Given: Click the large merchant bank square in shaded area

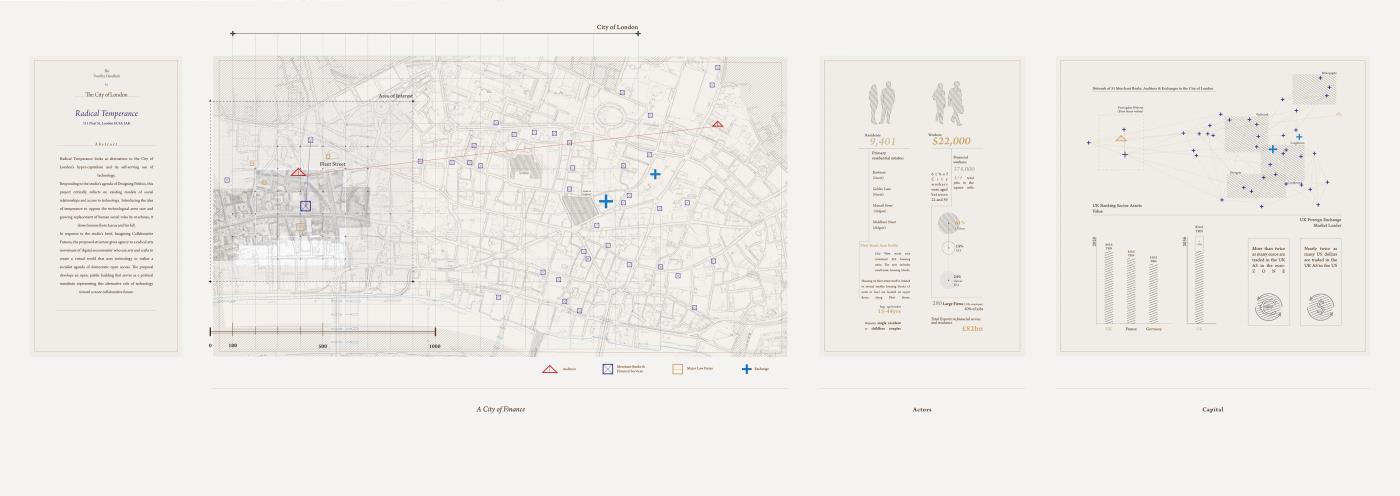Looking at the screenshot, I should 306,206.
